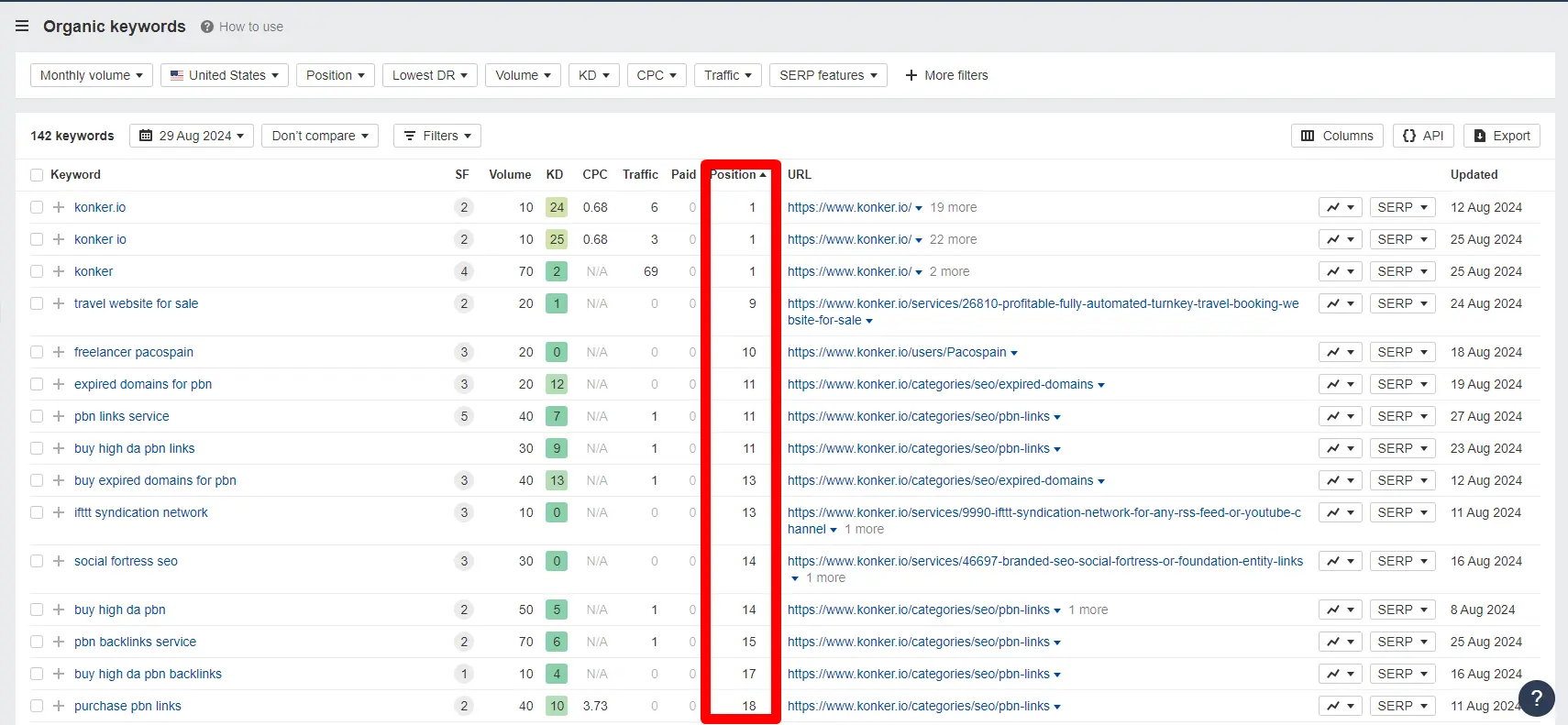
Task: Open trend chart for expired domains for pbn
Action: tap(1340, 384)
